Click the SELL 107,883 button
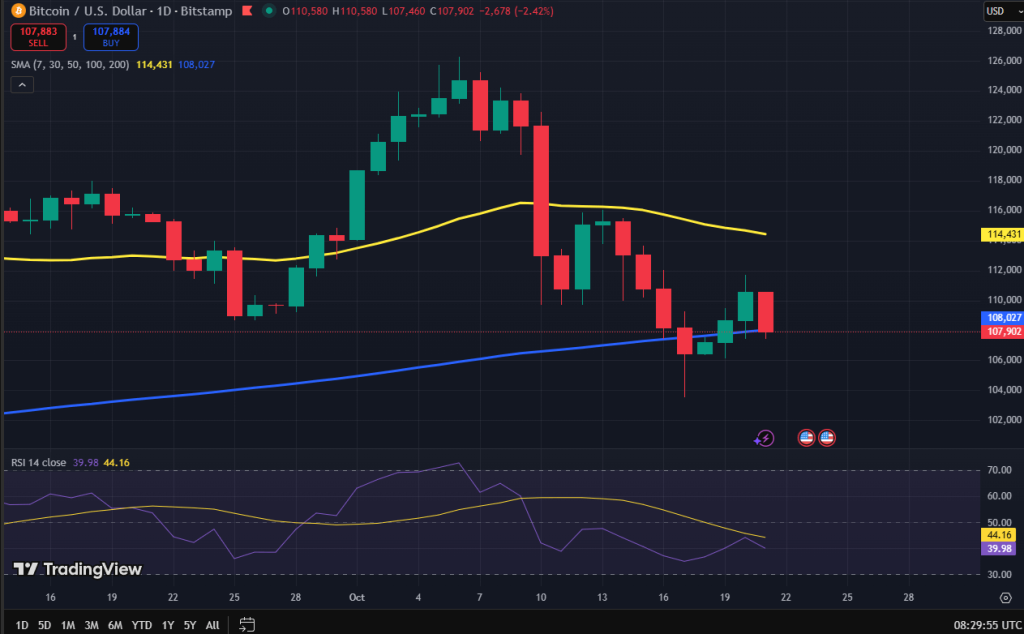 [x=38, y=37]
